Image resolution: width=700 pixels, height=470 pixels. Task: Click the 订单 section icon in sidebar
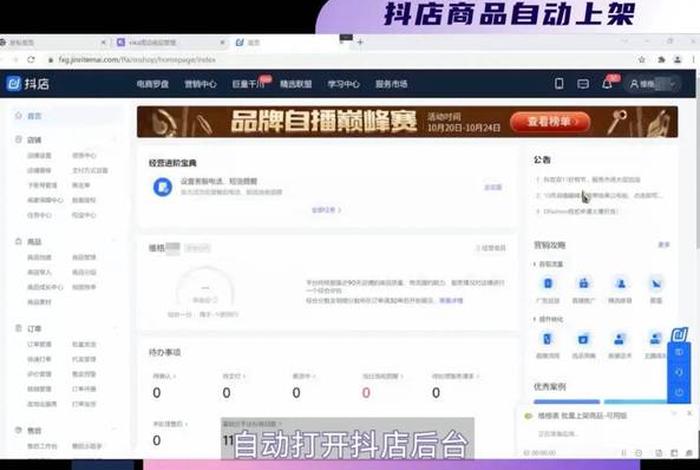(x=18, y=328)
